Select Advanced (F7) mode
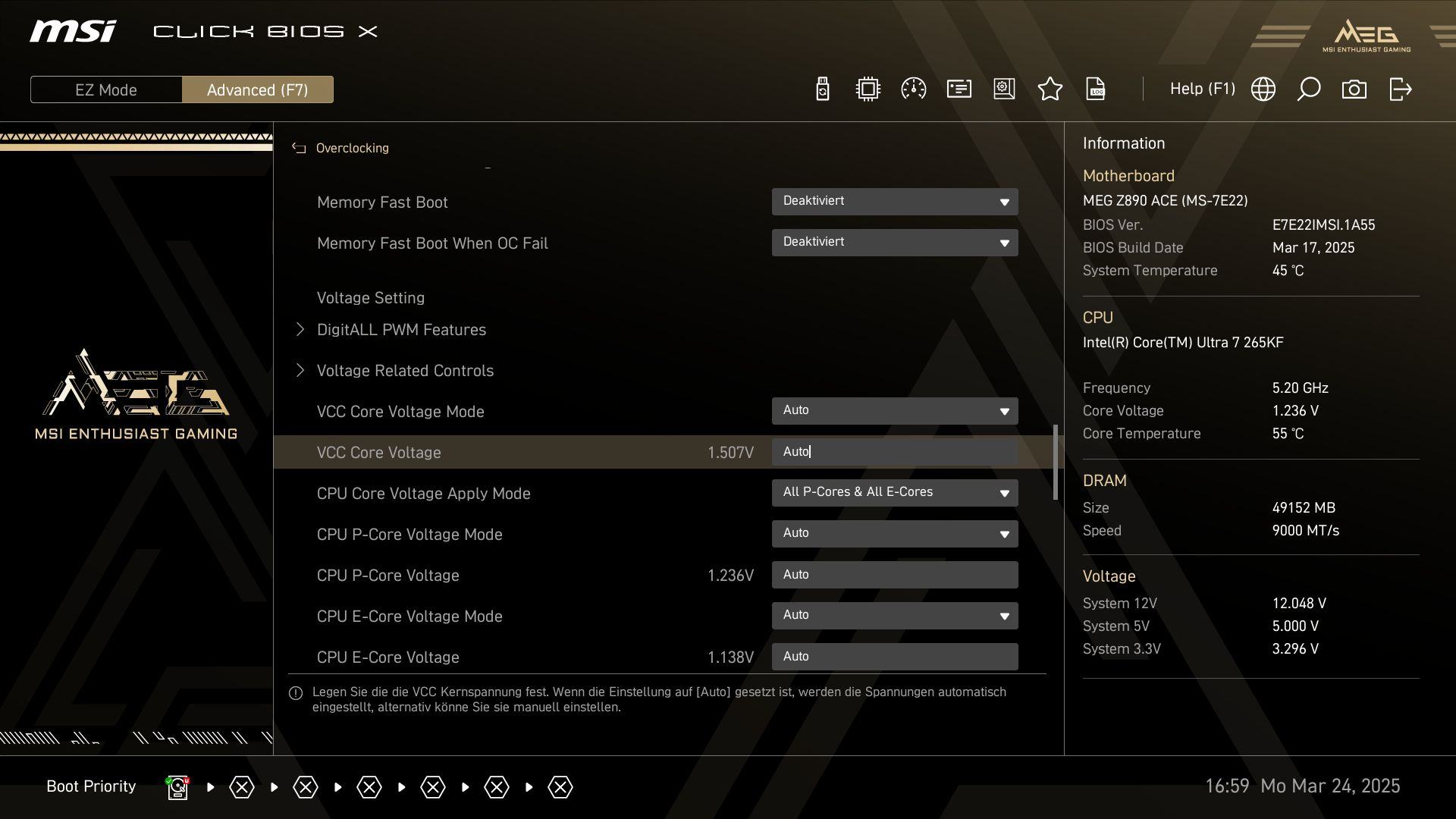This screenshot has height=819, width=1456. click(257, 89)
